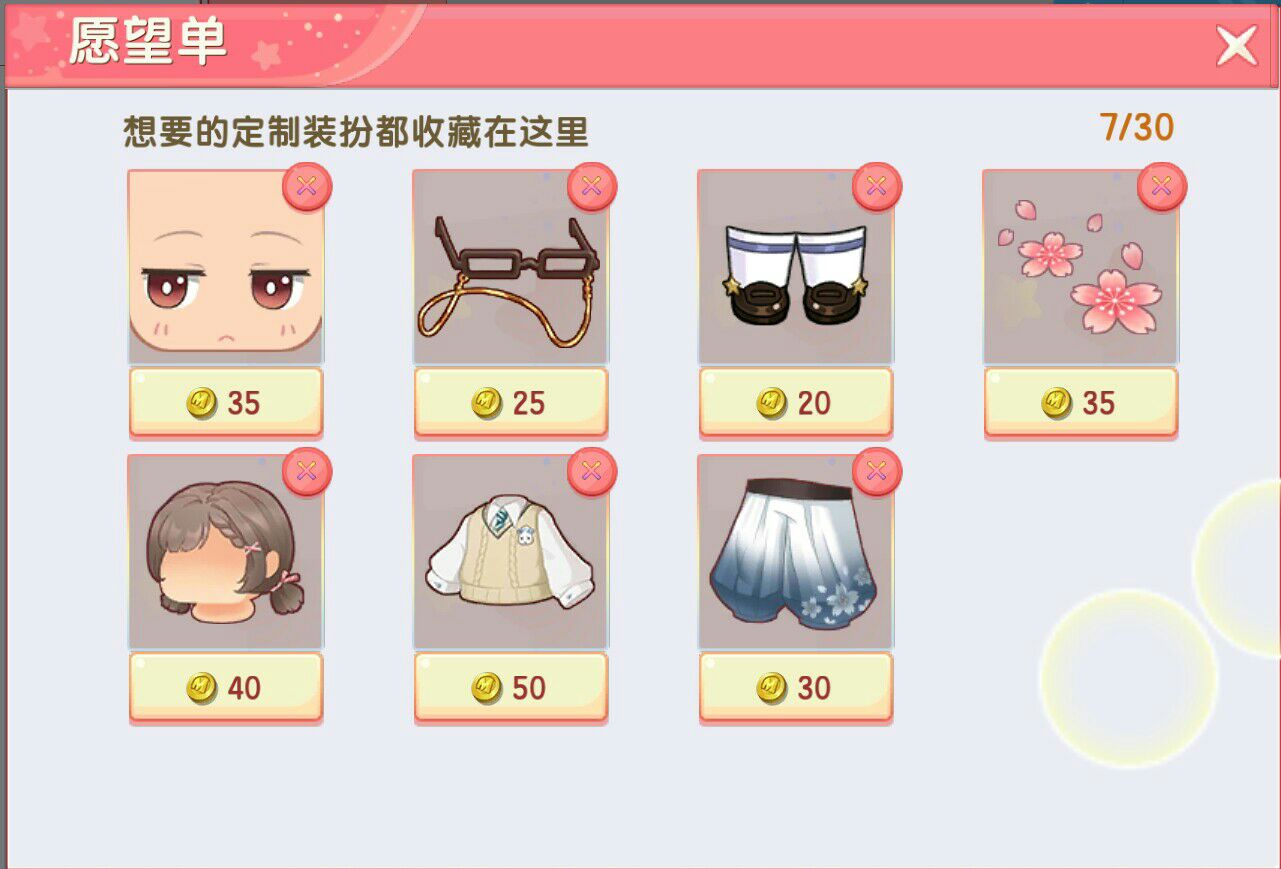The image size is (1281, 869).
Task: Close the wishlist window
Action: pos(1236,46)
